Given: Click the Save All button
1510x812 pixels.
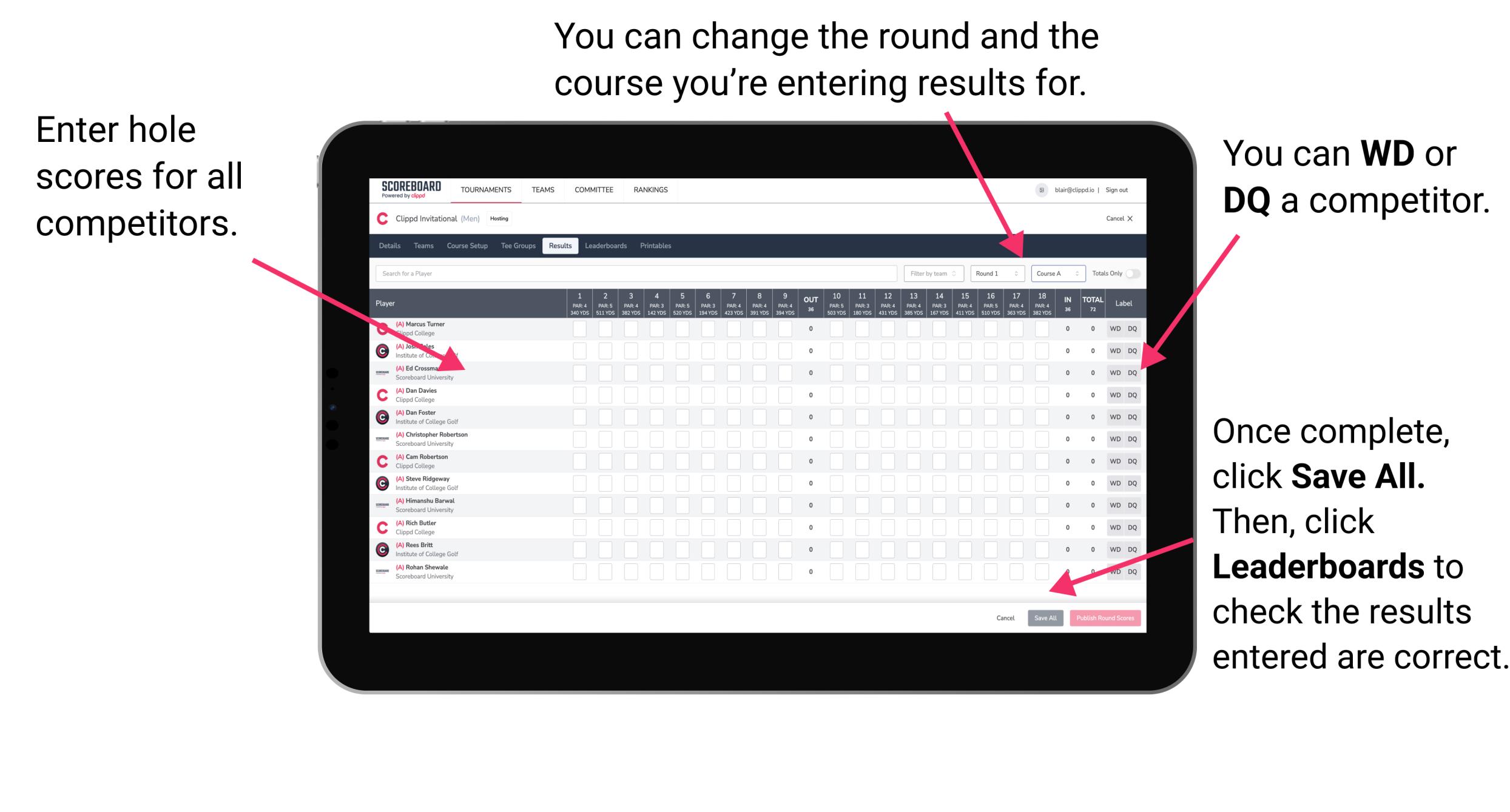Looking at the screenshot, I should (1045, 617).
